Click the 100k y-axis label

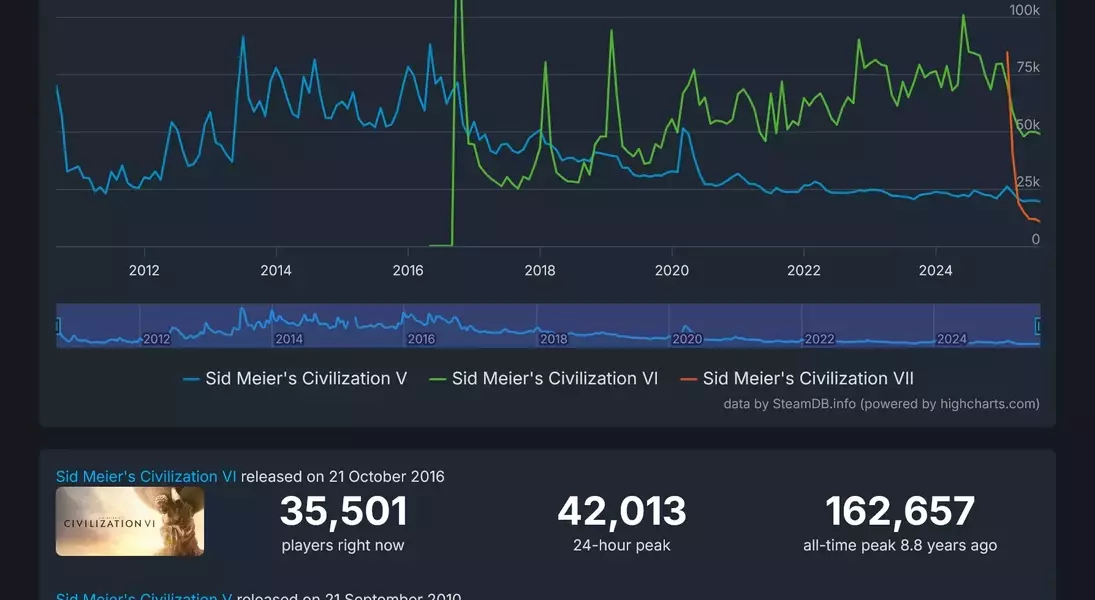[x=1024, y=10]
